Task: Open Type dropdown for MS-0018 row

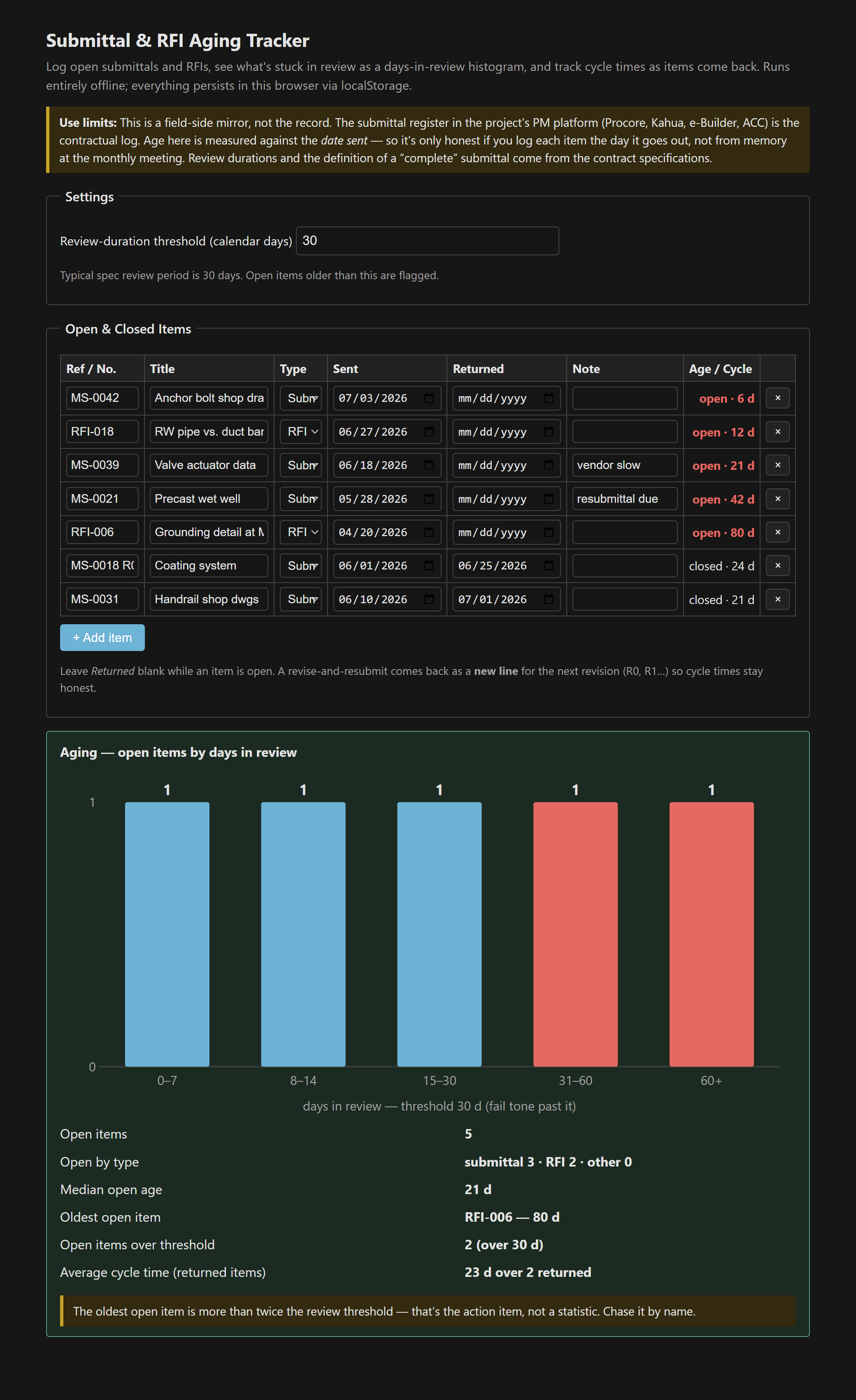Action: [300, 565]
